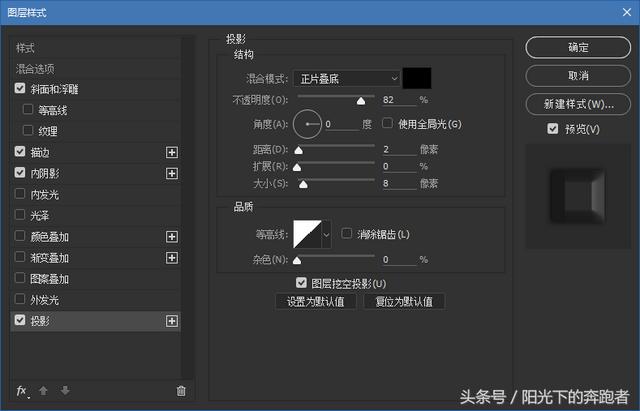Uncheck the 投影 checkbox
Viewport: 640px width, 411px height.
click(x=20, y=320)
